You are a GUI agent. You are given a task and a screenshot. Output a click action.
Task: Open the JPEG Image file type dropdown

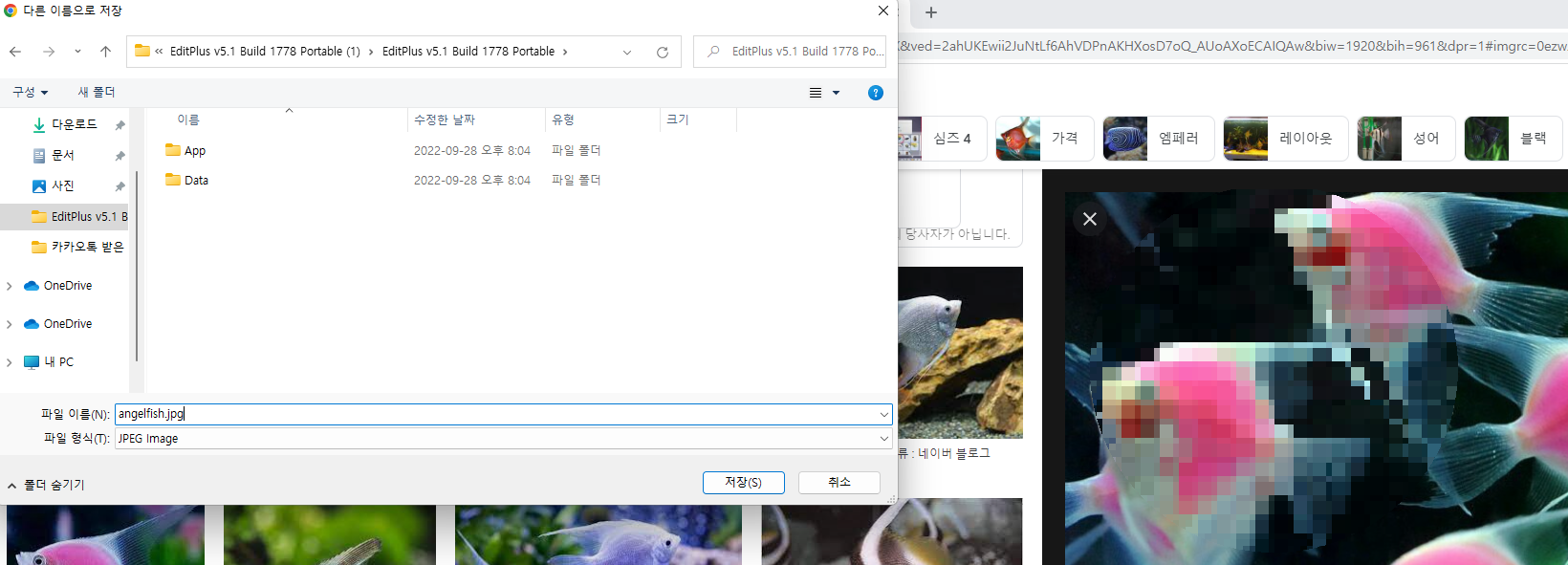[504, 439]
